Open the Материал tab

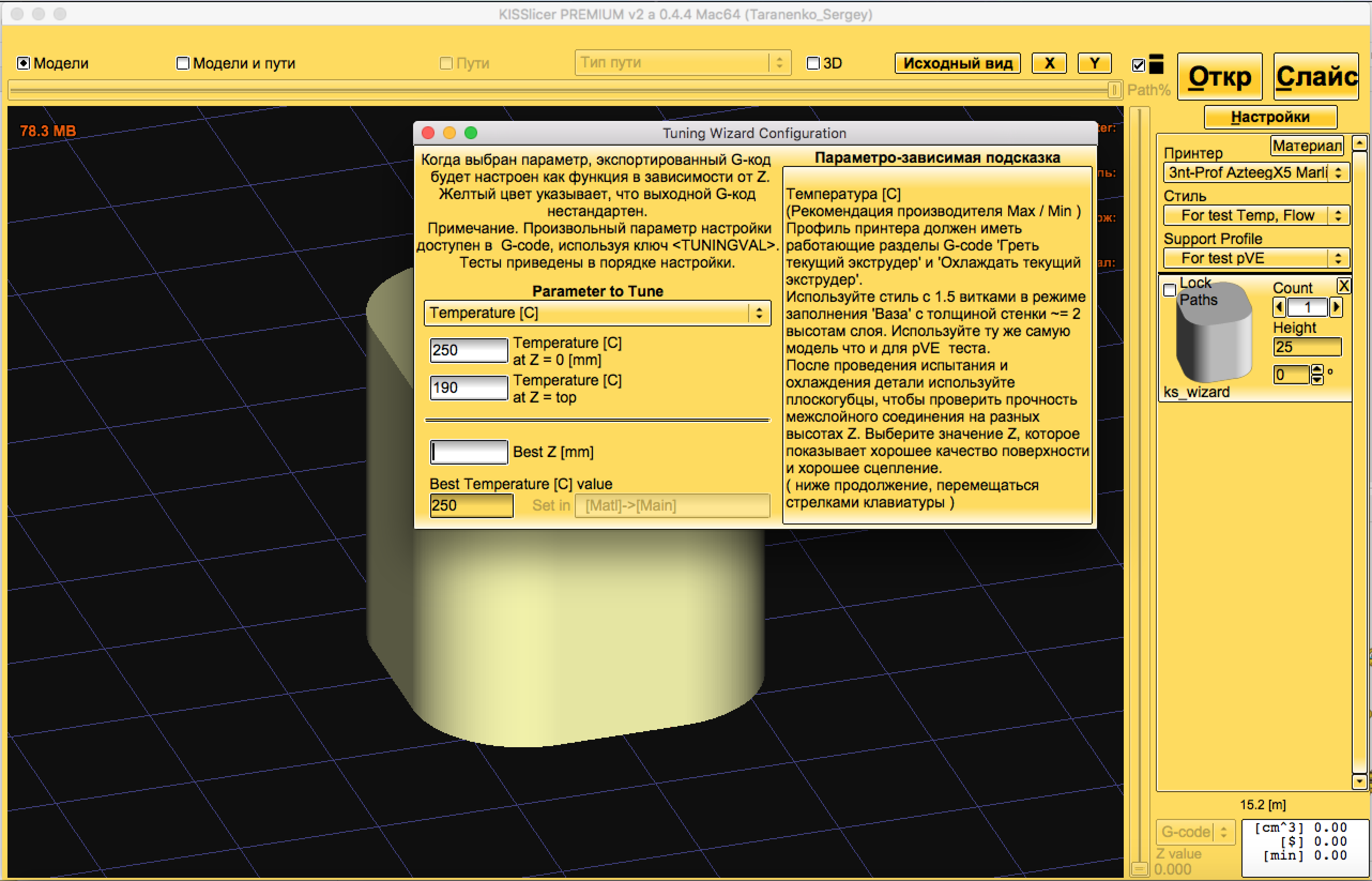point(1307,146)
